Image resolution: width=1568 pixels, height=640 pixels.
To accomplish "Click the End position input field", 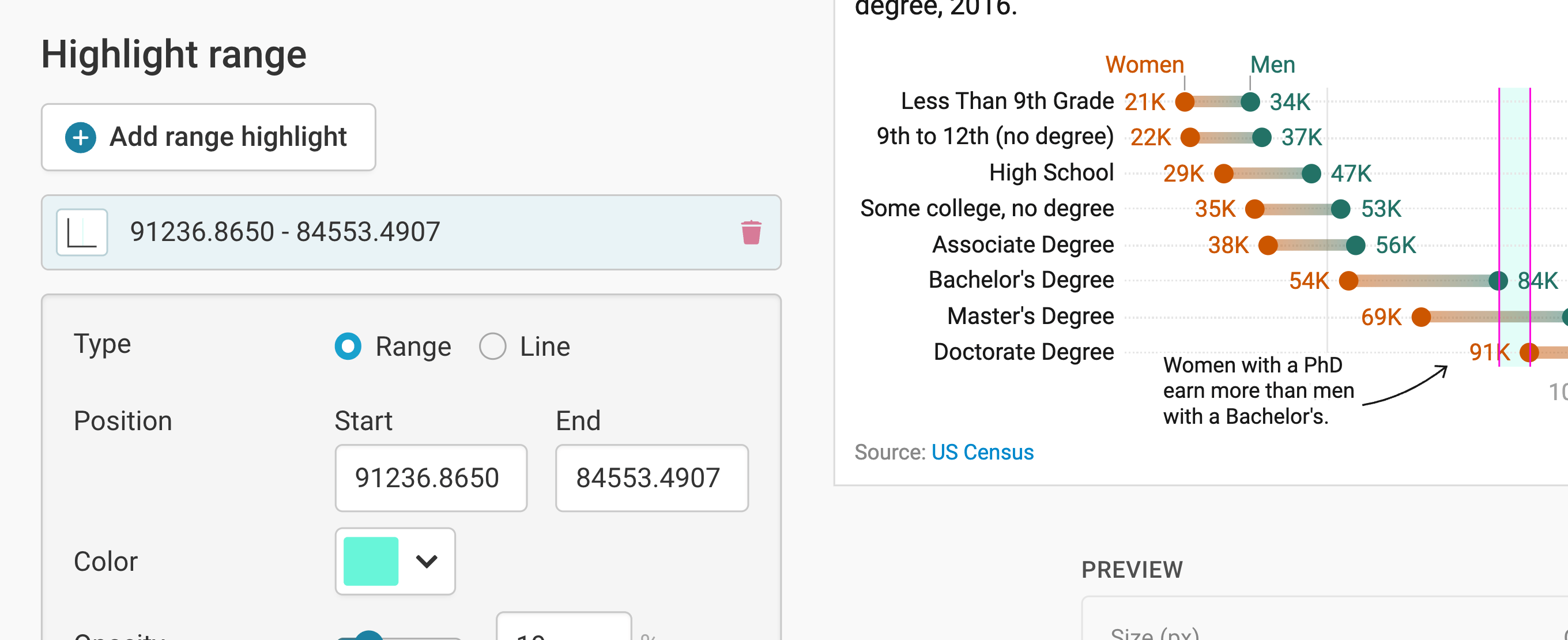I will pyautogui.click(x=651, y=477).
